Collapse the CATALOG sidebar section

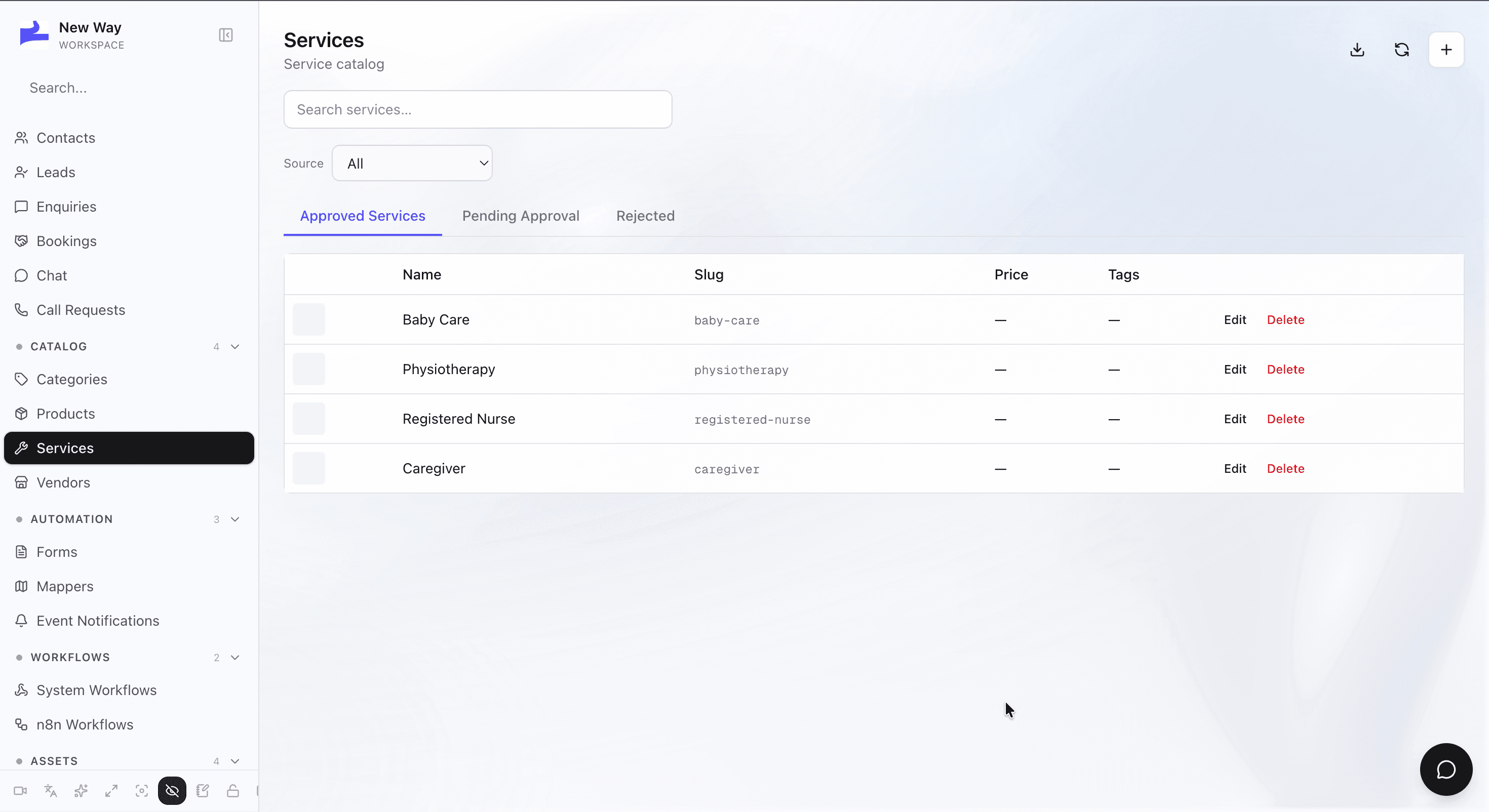pyautogui.click(x=236, y=347)
